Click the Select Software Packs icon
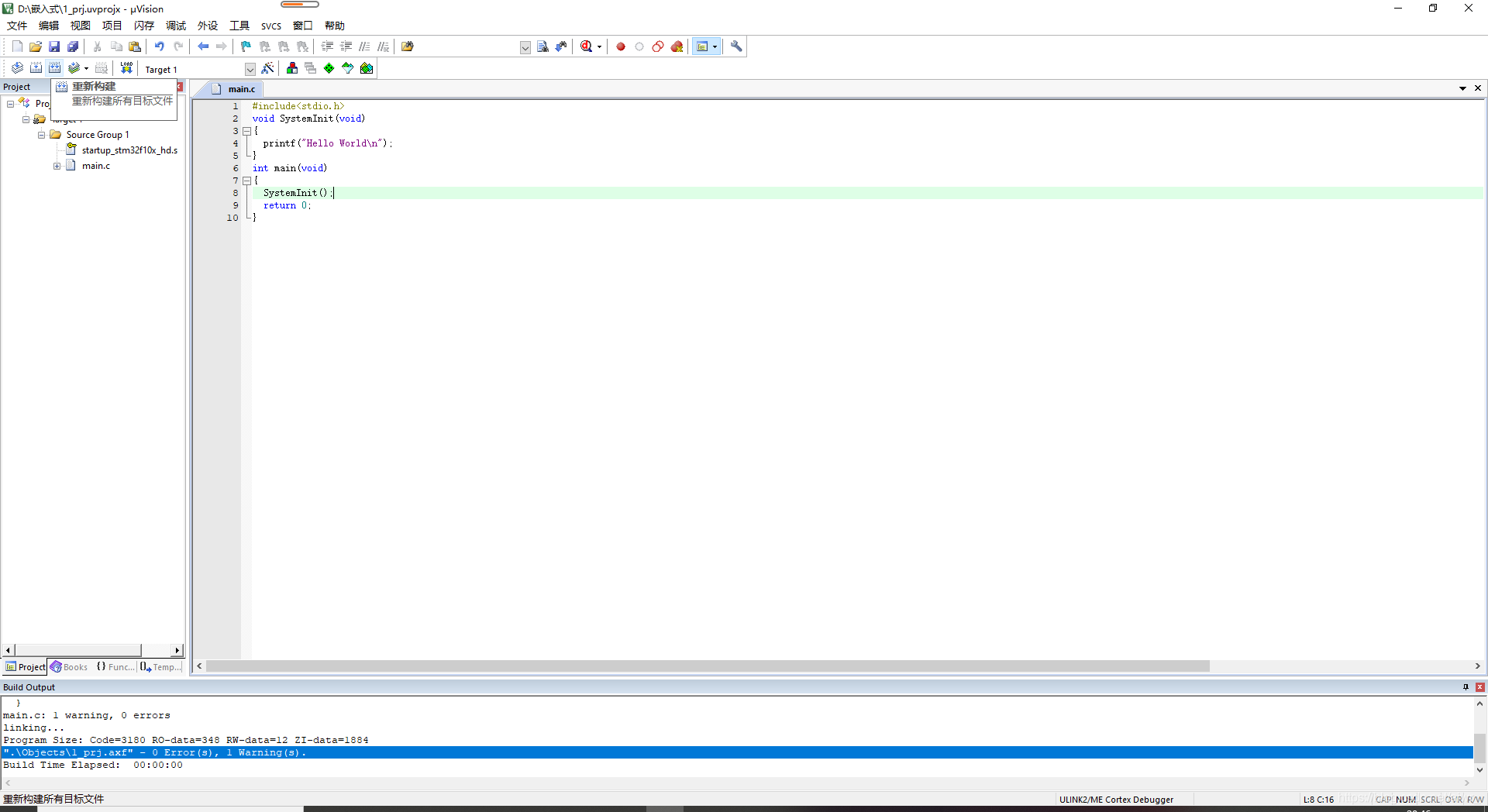The image size is (1488, 812). click(348, 68)
